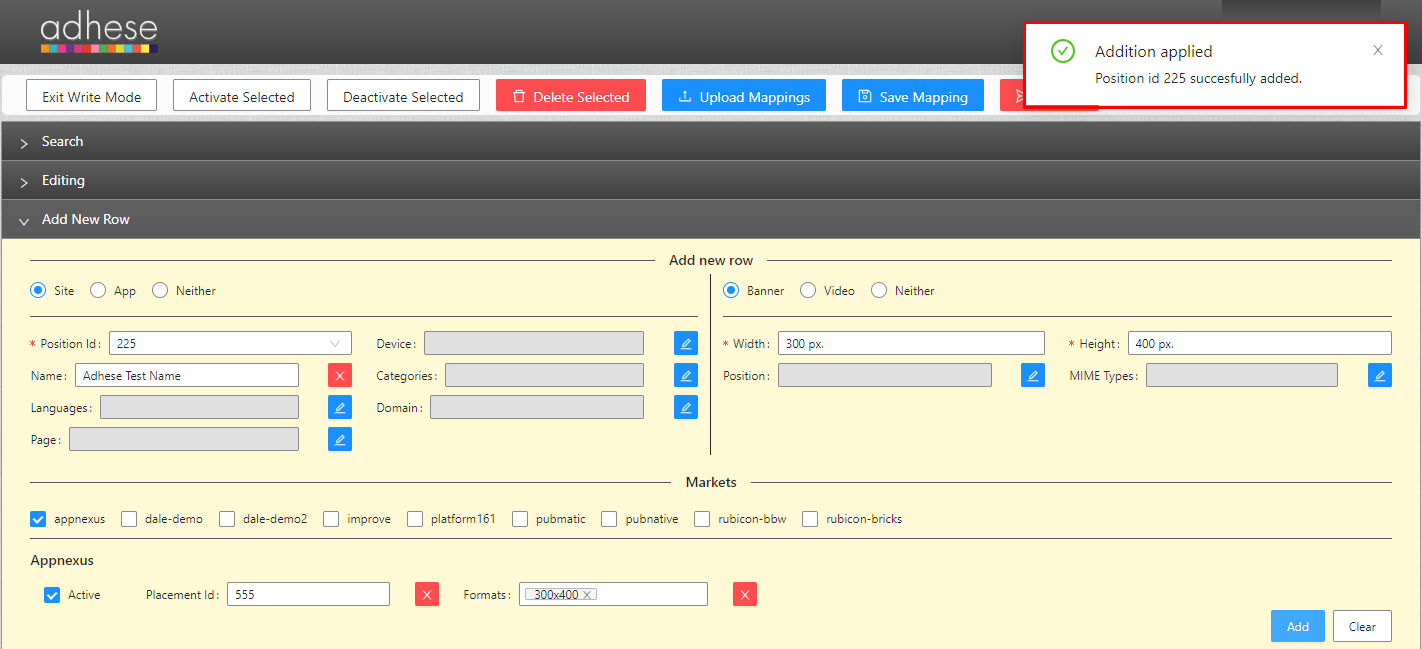1422x649 pixels.
Task: Click the edit pencil icon next to Device
Action: pyautogui.click(x=685, y=344)
